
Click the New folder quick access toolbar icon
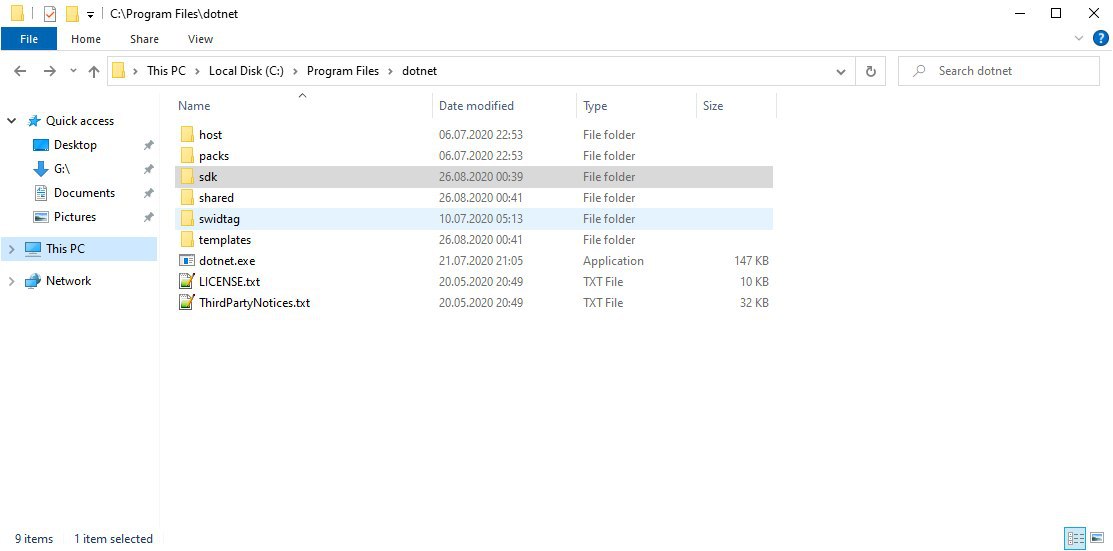point(72,13)
